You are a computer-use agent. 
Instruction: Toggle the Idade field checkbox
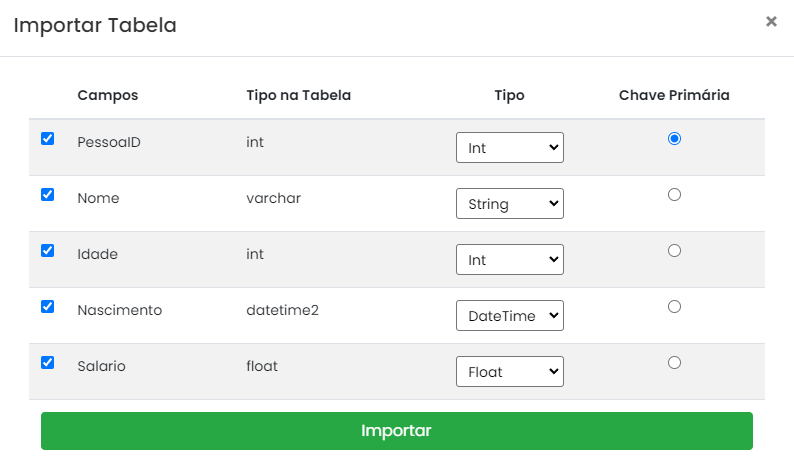[x=47, y=251]
